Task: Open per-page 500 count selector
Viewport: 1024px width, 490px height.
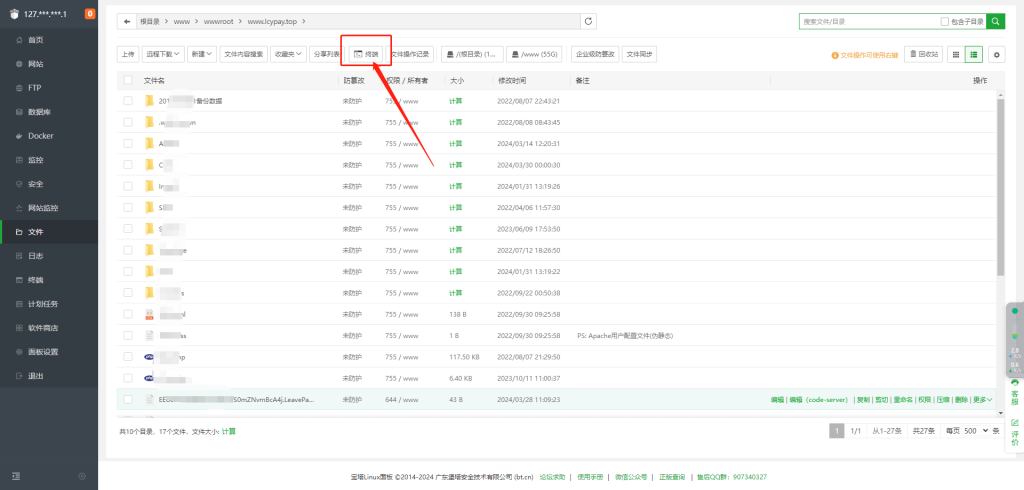Action: (976, 431)
